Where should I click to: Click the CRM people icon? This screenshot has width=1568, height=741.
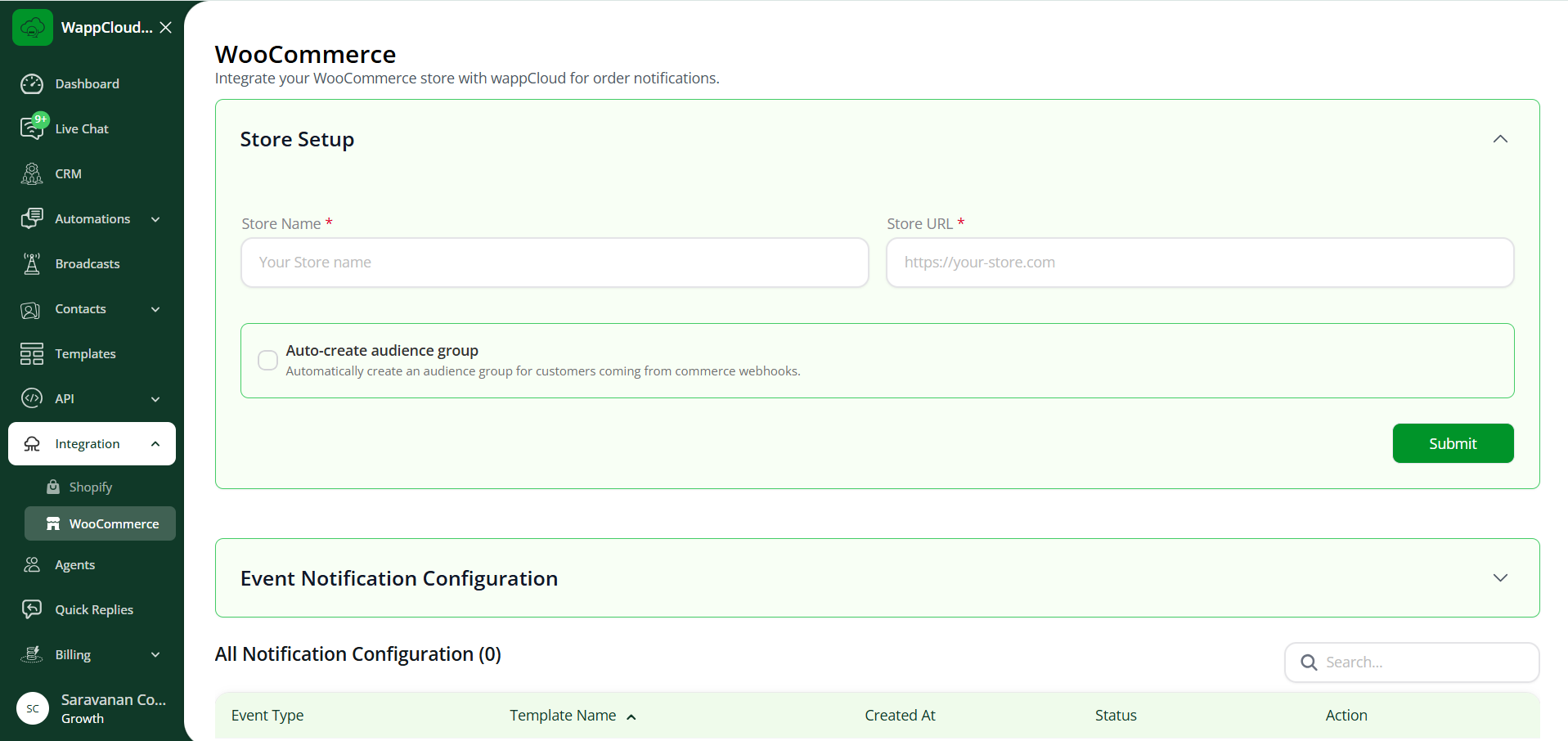point(32,173)
